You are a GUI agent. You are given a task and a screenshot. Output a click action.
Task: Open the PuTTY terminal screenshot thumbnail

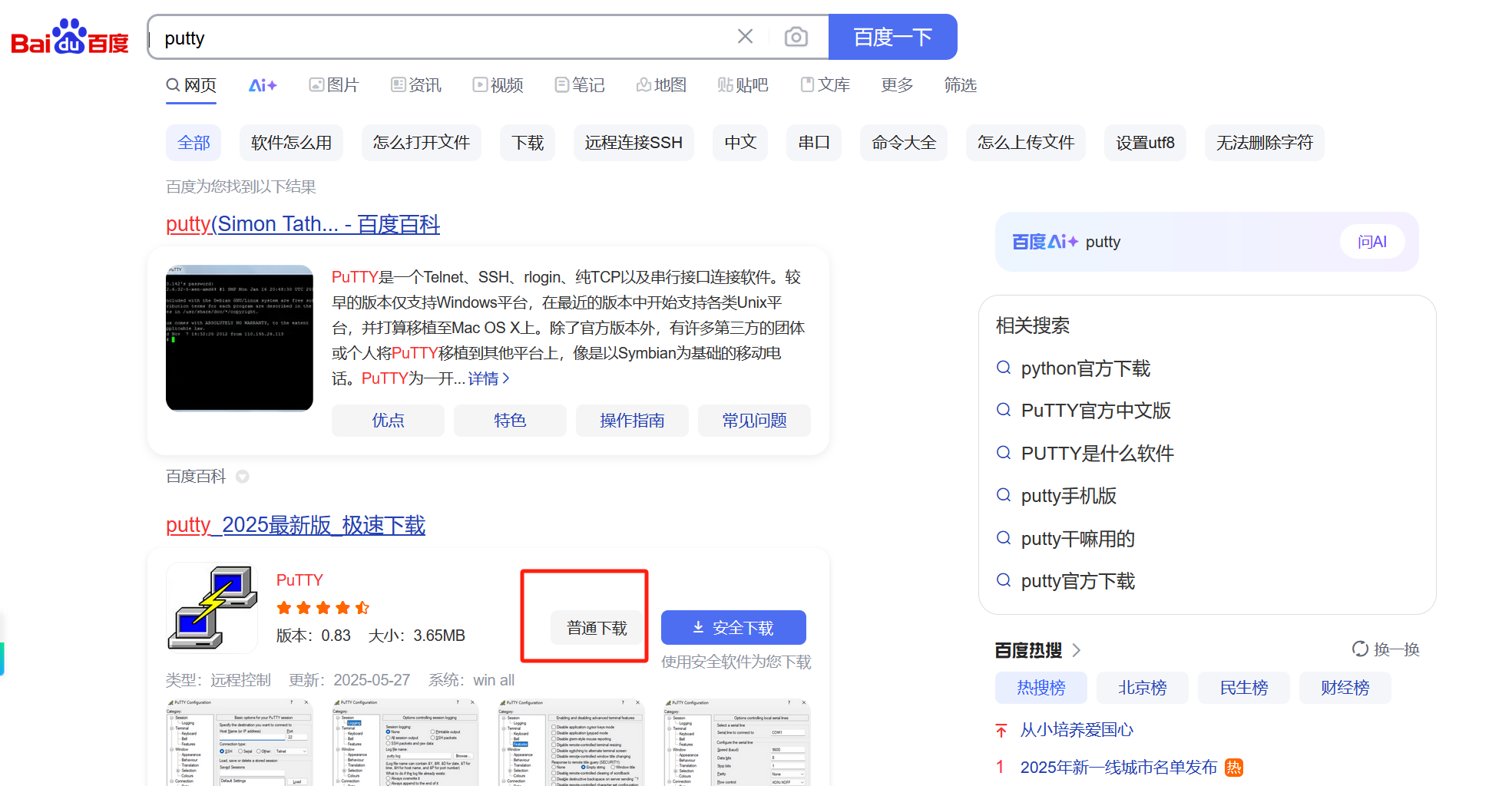(x=240, y=338)
